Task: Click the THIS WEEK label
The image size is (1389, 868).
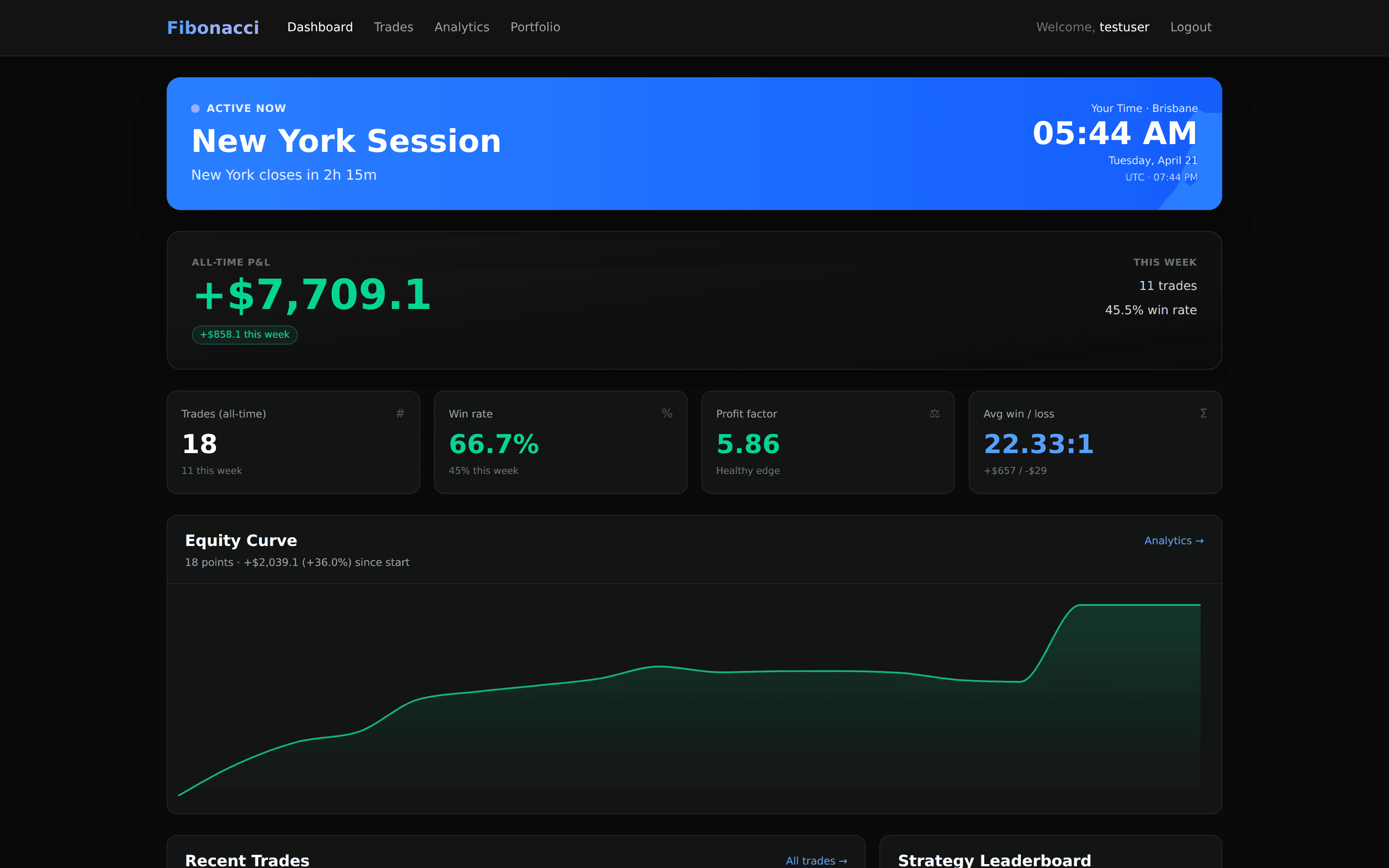Action: 1165,262
